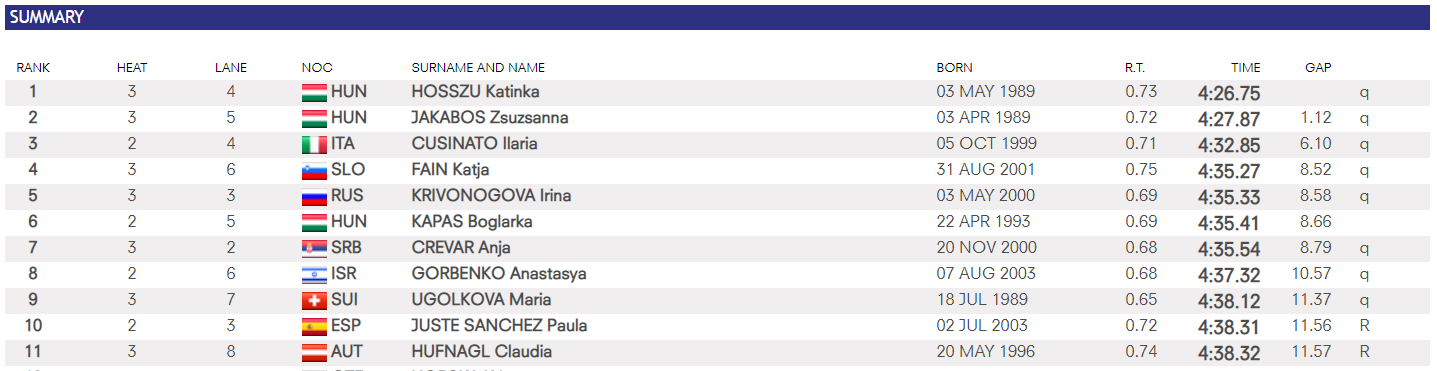This screenshot has width=1437, height=371.
Task: Click the R reserve marker for JUSTE SANCHEZ
Action: tap(1364, 326)
